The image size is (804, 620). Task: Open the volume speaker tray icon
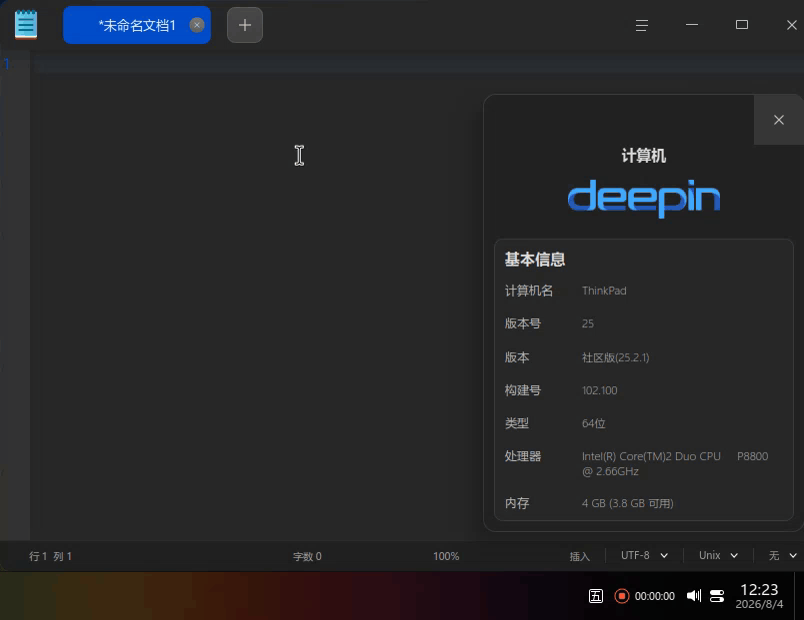pyautogui.click(x=694, y=596)
